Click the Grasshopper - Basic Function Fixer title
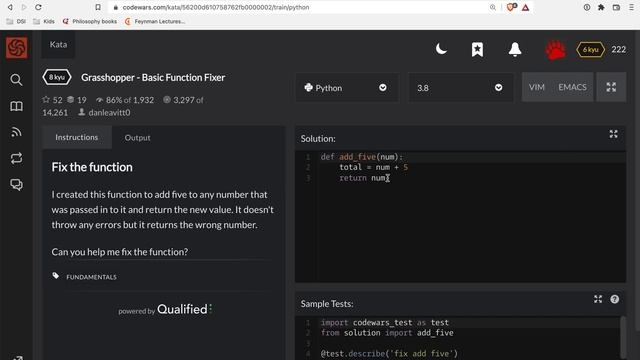Viewport: 640px width, 360px height. coord(153,78)
